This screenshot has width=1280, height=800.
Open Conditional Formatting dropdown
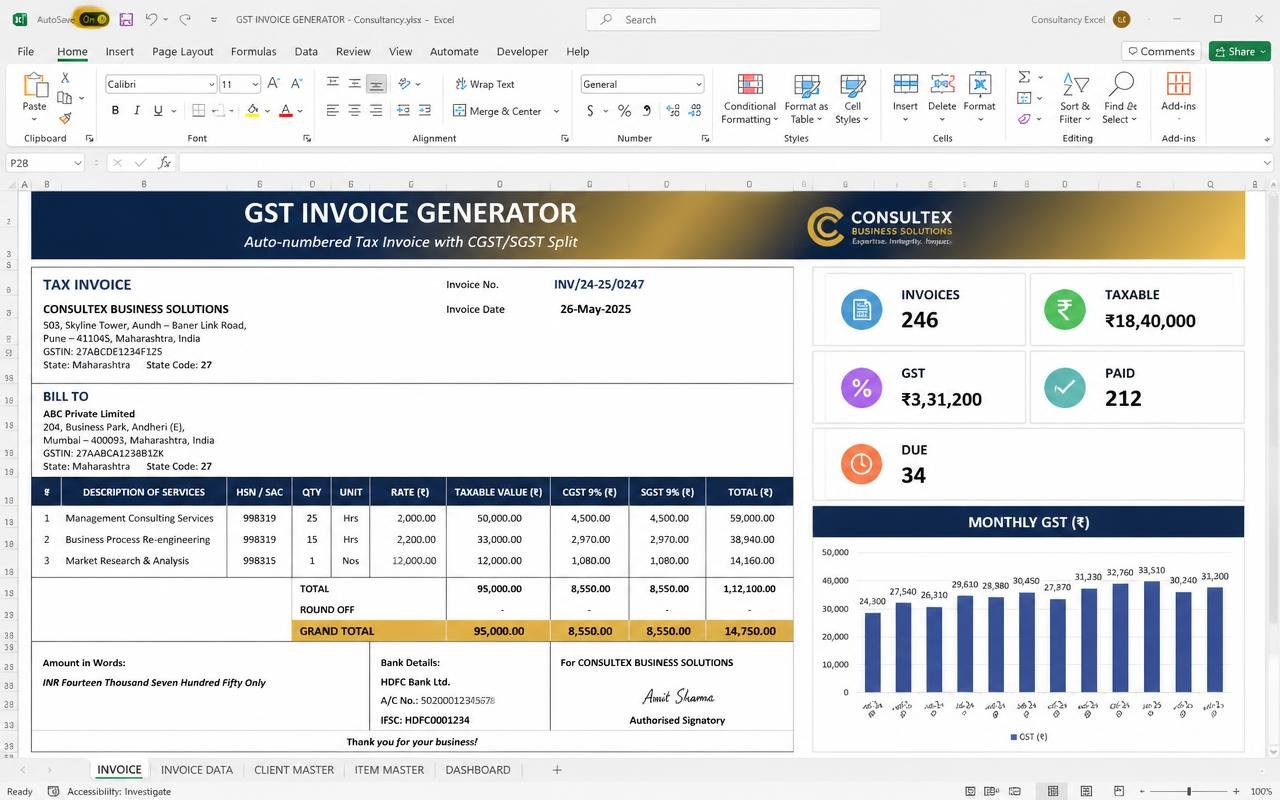750,98
